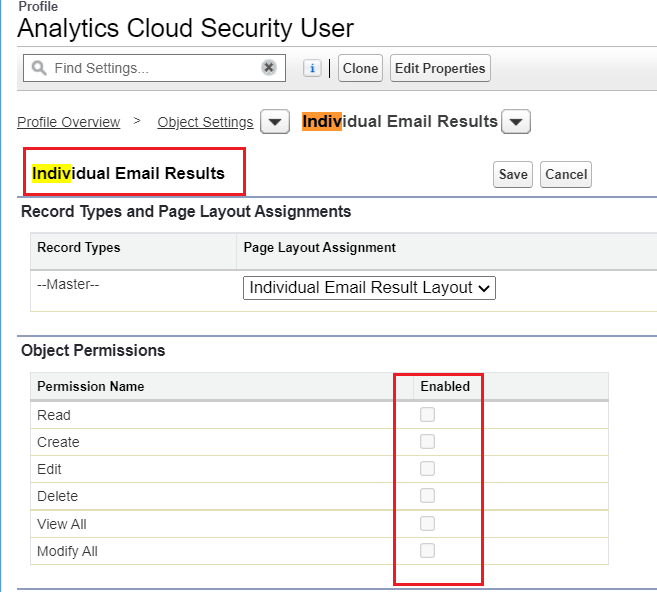Screen dimensions: 657x592
Task: Tick the Modify All permission checkbox
Action: pos(427,551)
